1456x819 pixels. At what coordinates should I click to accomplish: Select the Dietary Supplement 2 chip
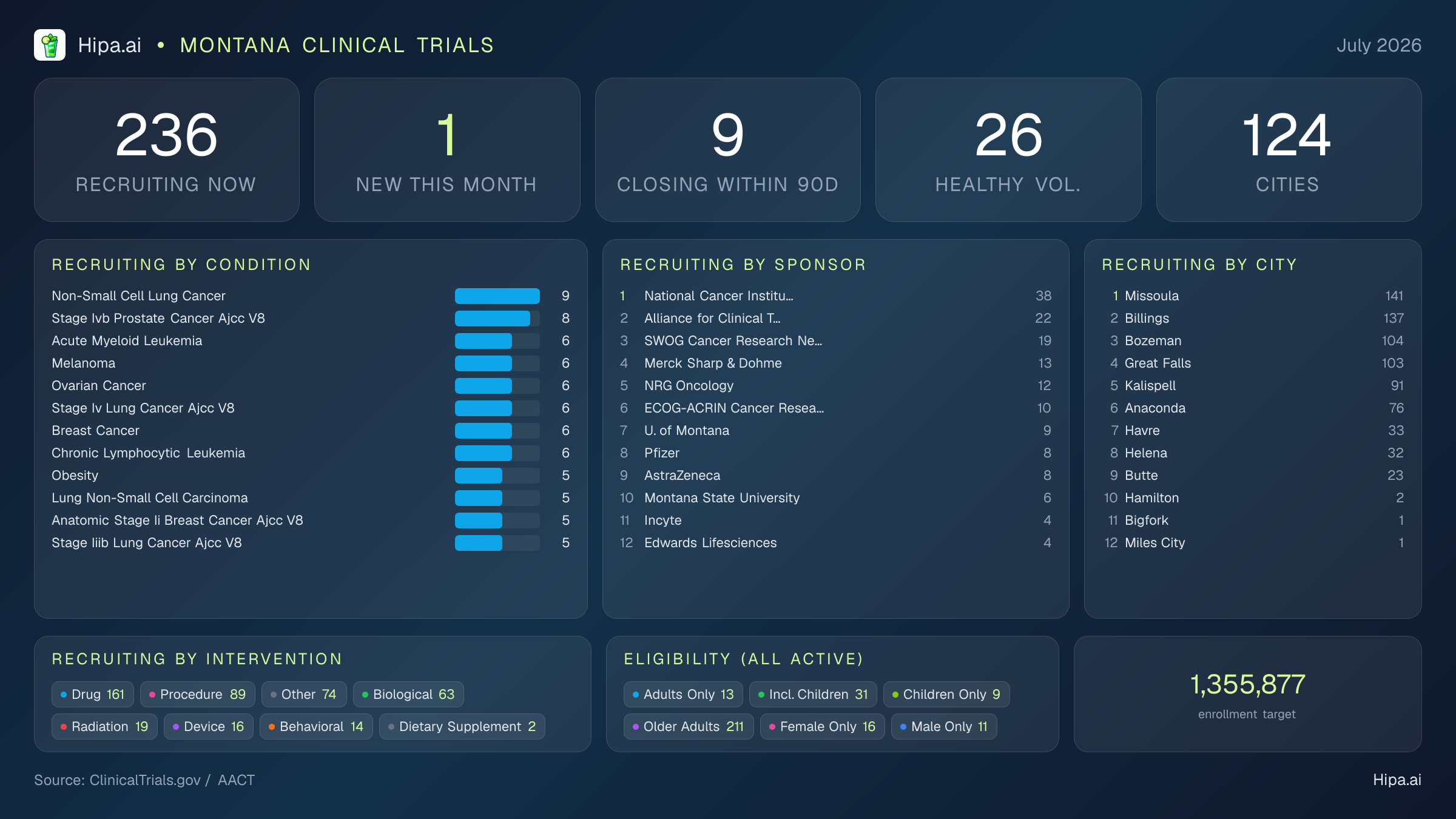(462, 727)
